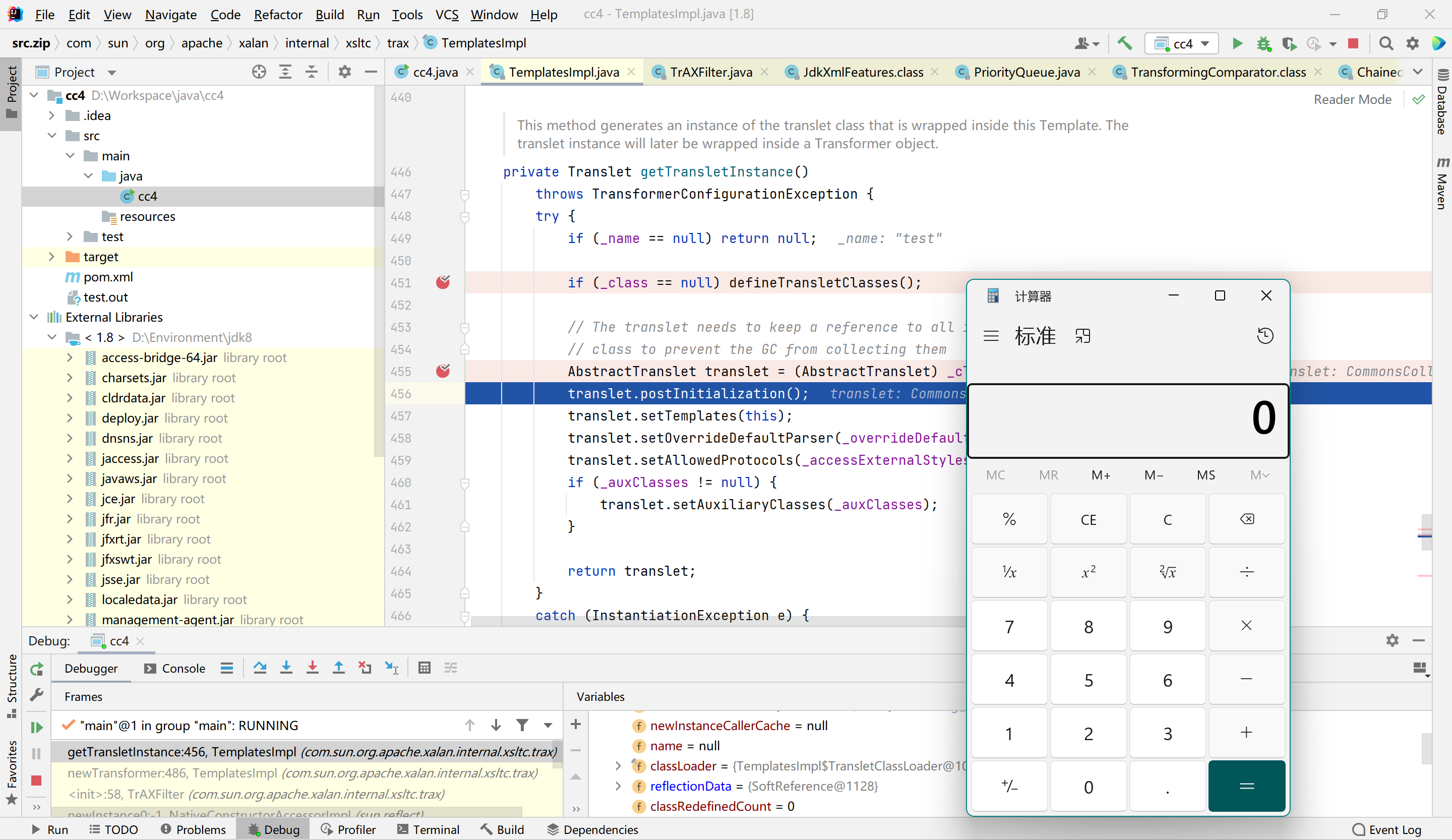
Task: Click the Resume Program icon
Action: pos(37,727)
